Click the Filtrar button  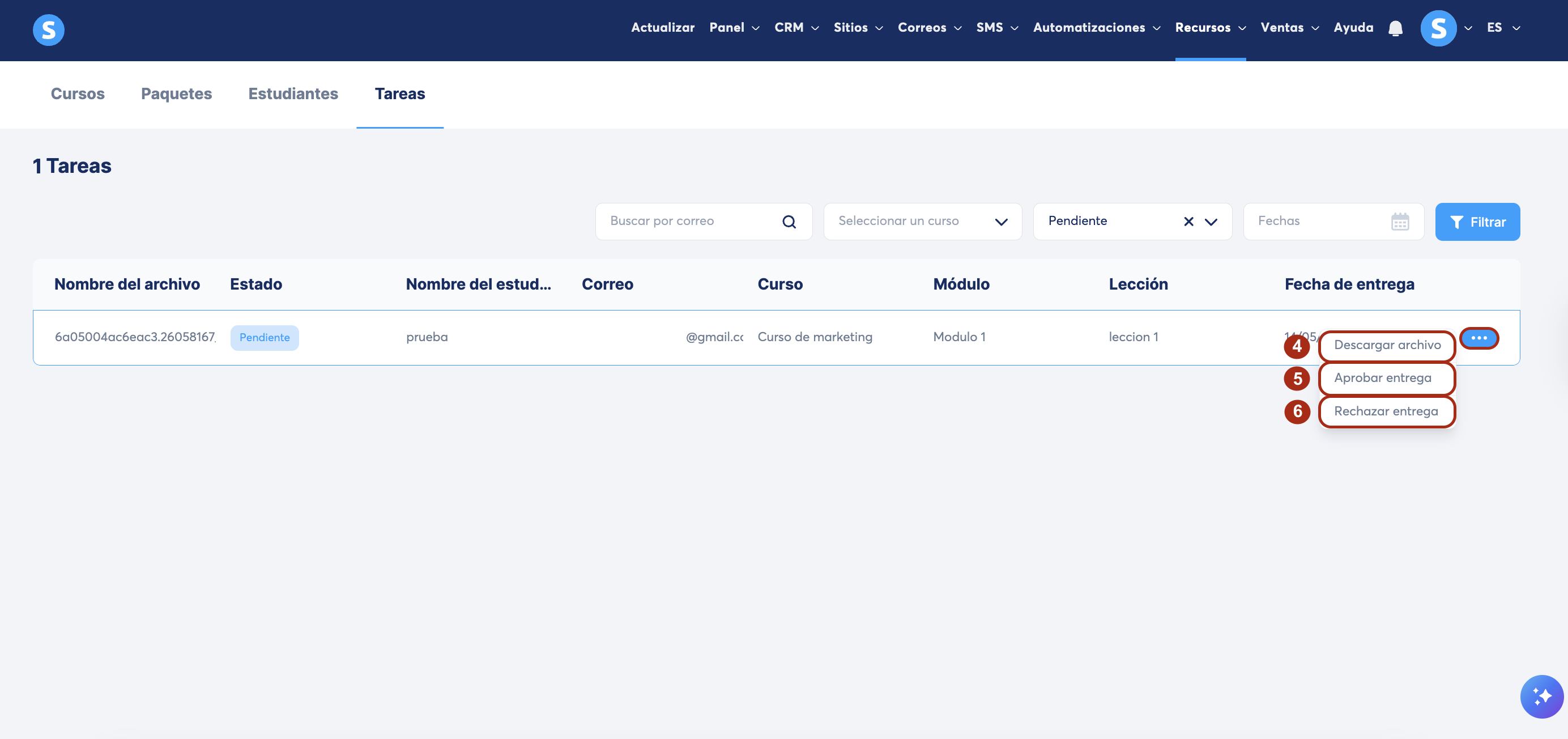coord(1477,222)
